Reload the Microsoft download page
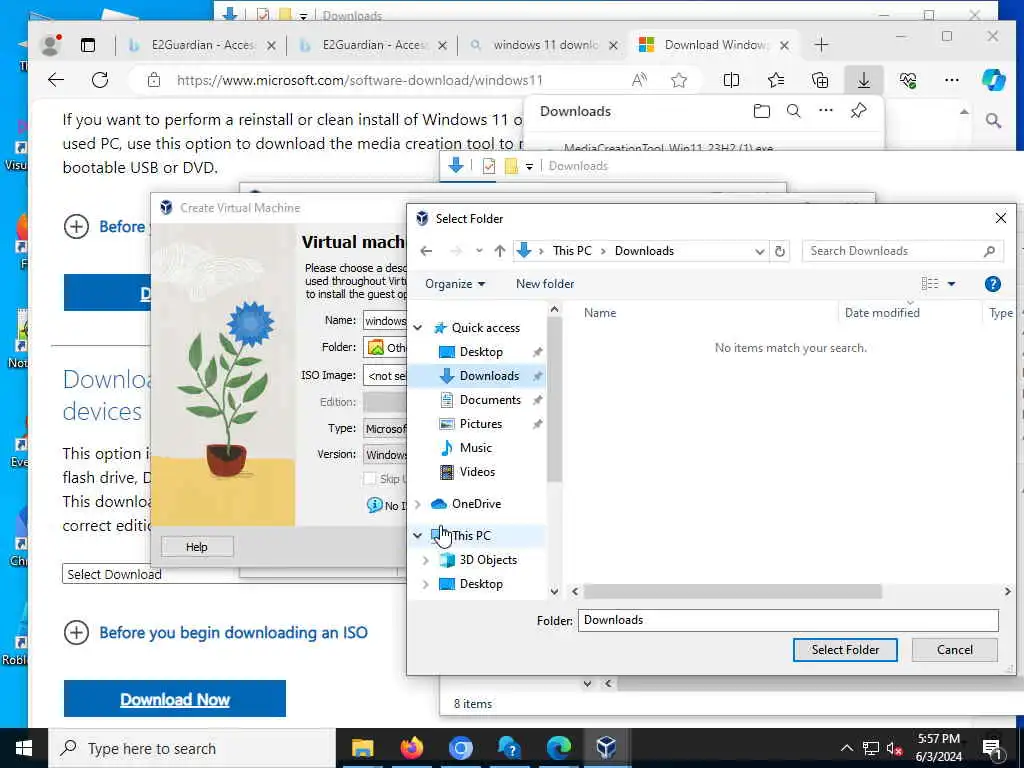The height and width of the screenshot is (768, 1024). pos(100,80)
